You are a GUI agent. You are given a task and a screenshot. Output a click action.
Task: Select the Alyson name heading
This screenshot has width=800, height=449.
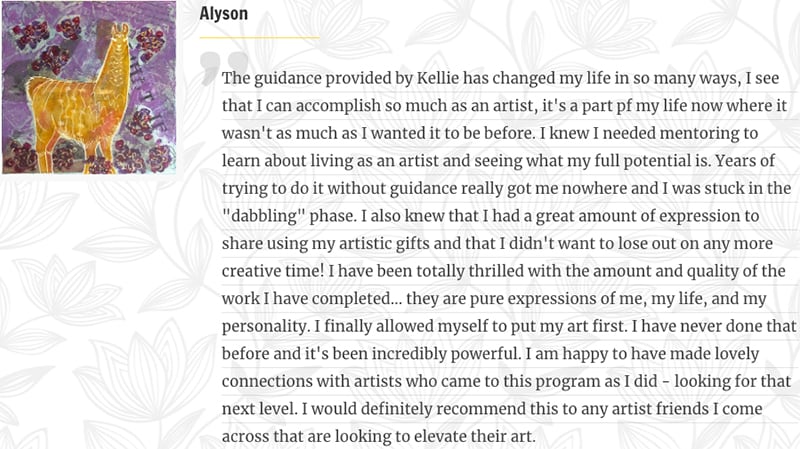(223, 14)
